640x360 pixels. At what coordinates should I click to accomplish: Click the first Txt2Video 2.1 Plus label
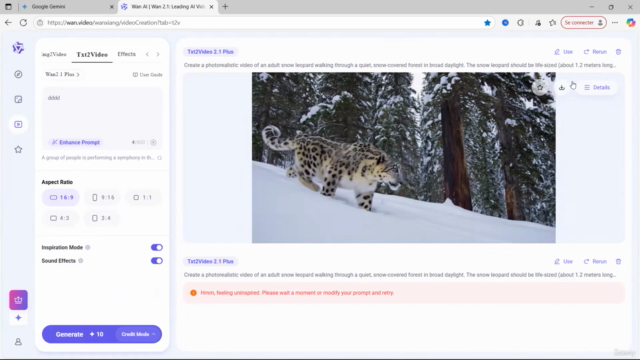[210, 52]
